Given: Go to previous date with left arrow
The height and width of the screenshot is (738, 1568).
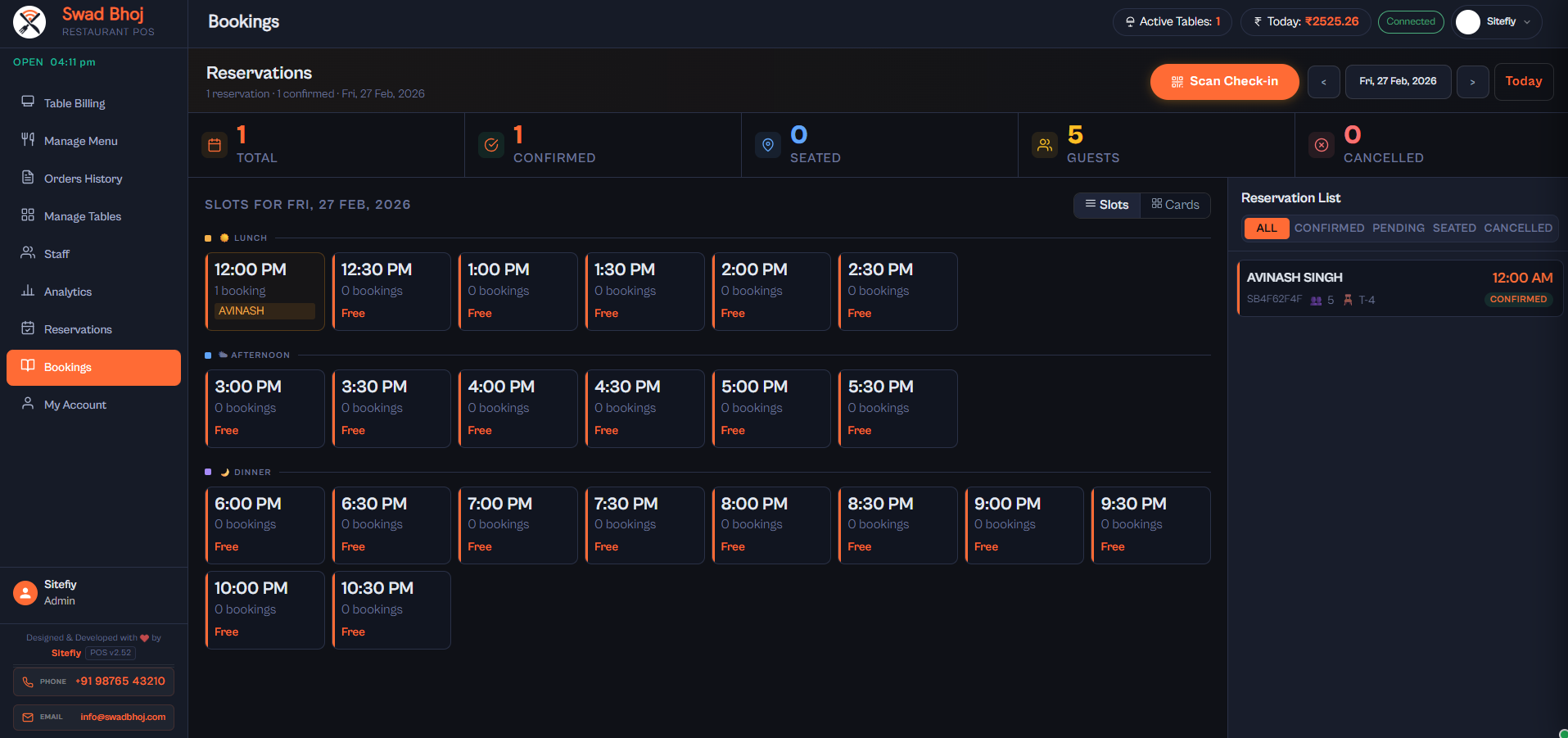Looking at the screenshot, I should pyautogui.click(x=1323, y=82).
